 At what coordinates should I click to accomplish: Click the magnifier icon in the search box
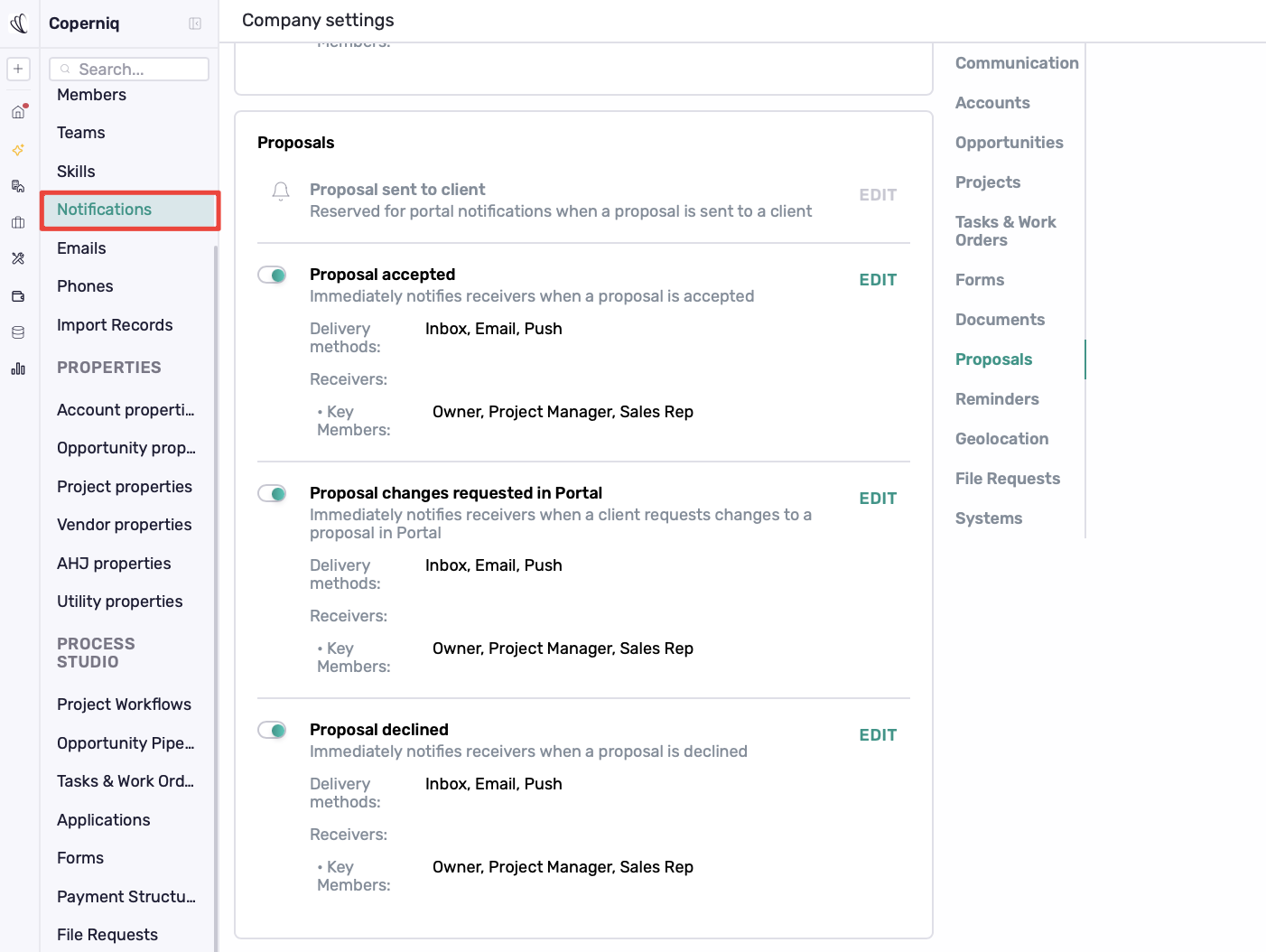(65, 70)
